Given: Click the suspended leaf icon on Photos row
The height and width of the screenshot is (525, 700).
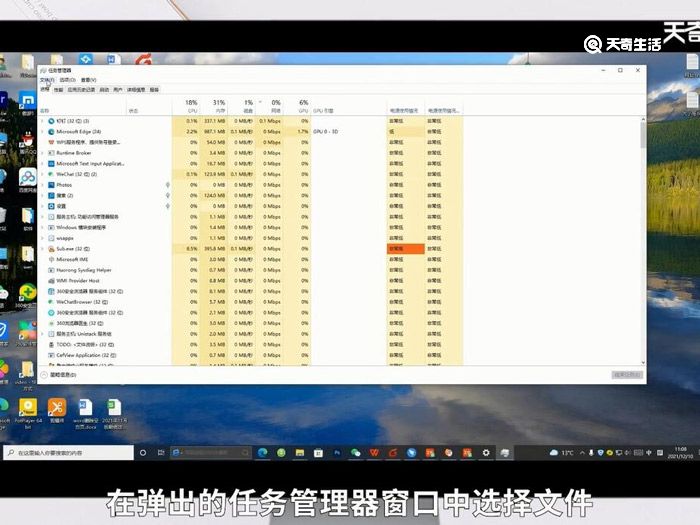Looking at the screenshot, I should [168, 185].
